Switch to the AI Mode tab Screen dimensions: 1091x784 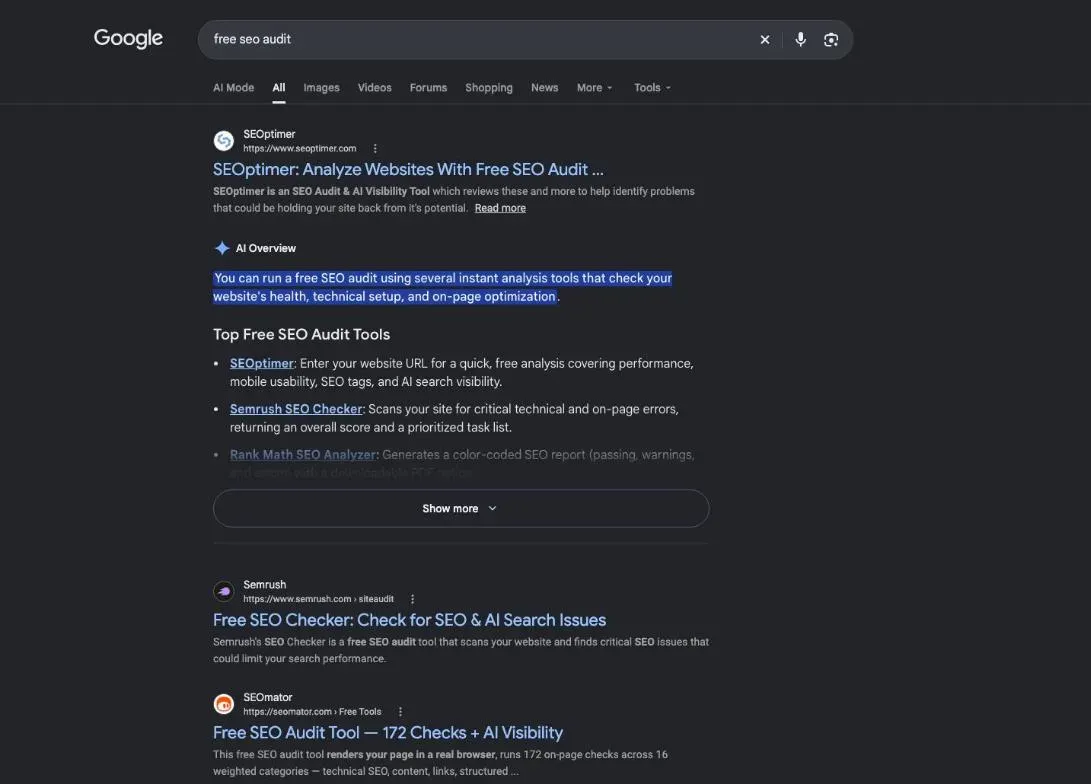234,88
